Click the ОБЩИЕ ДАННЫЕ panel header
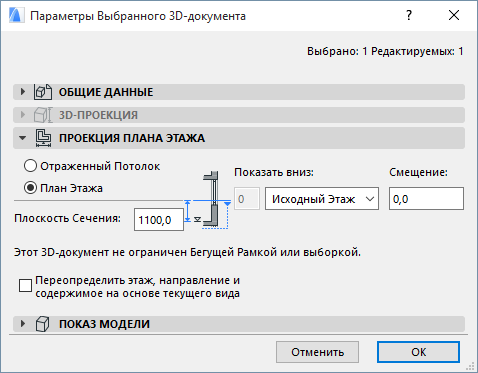Viewport: 478px width, 373px height. point(239,92)
